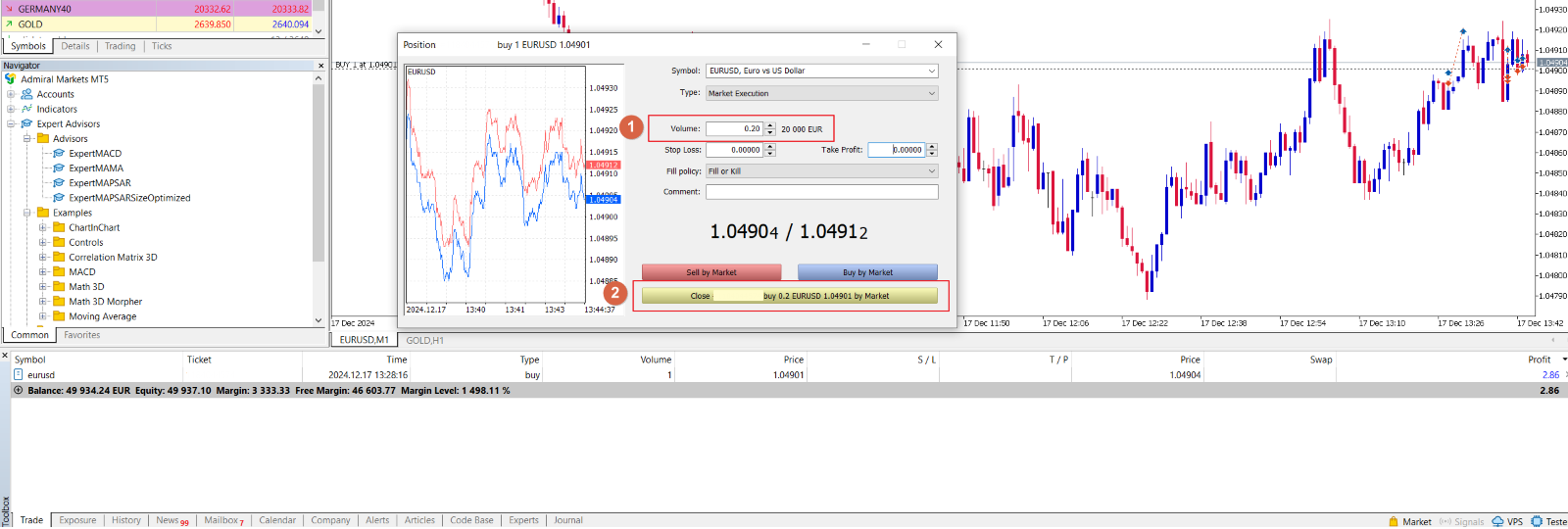
Task: Click the Market bag icon in status bar
Action: 1394,521
